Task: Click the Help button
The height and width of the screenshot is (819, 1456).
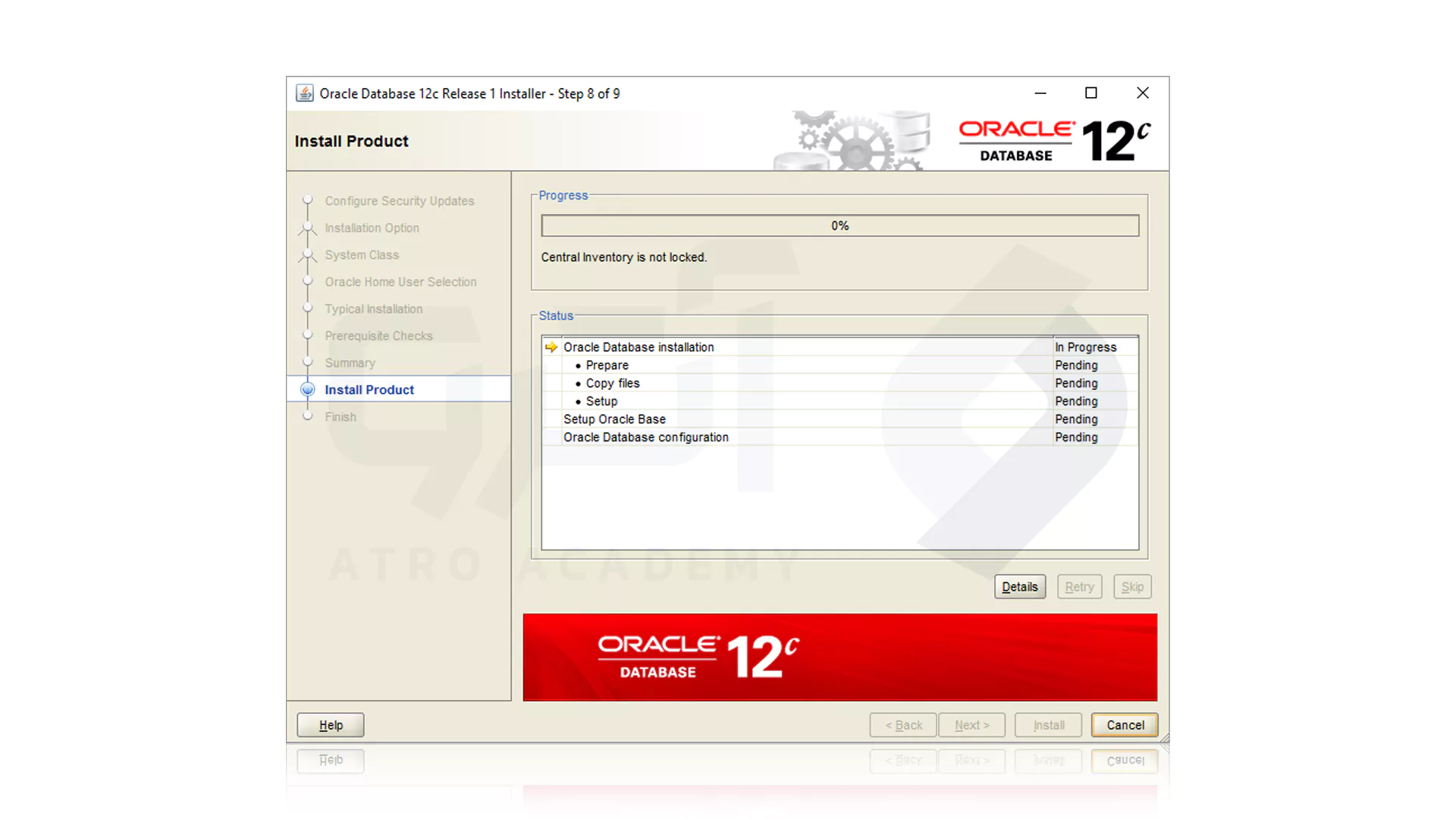Action: click(x=330, y=724)
